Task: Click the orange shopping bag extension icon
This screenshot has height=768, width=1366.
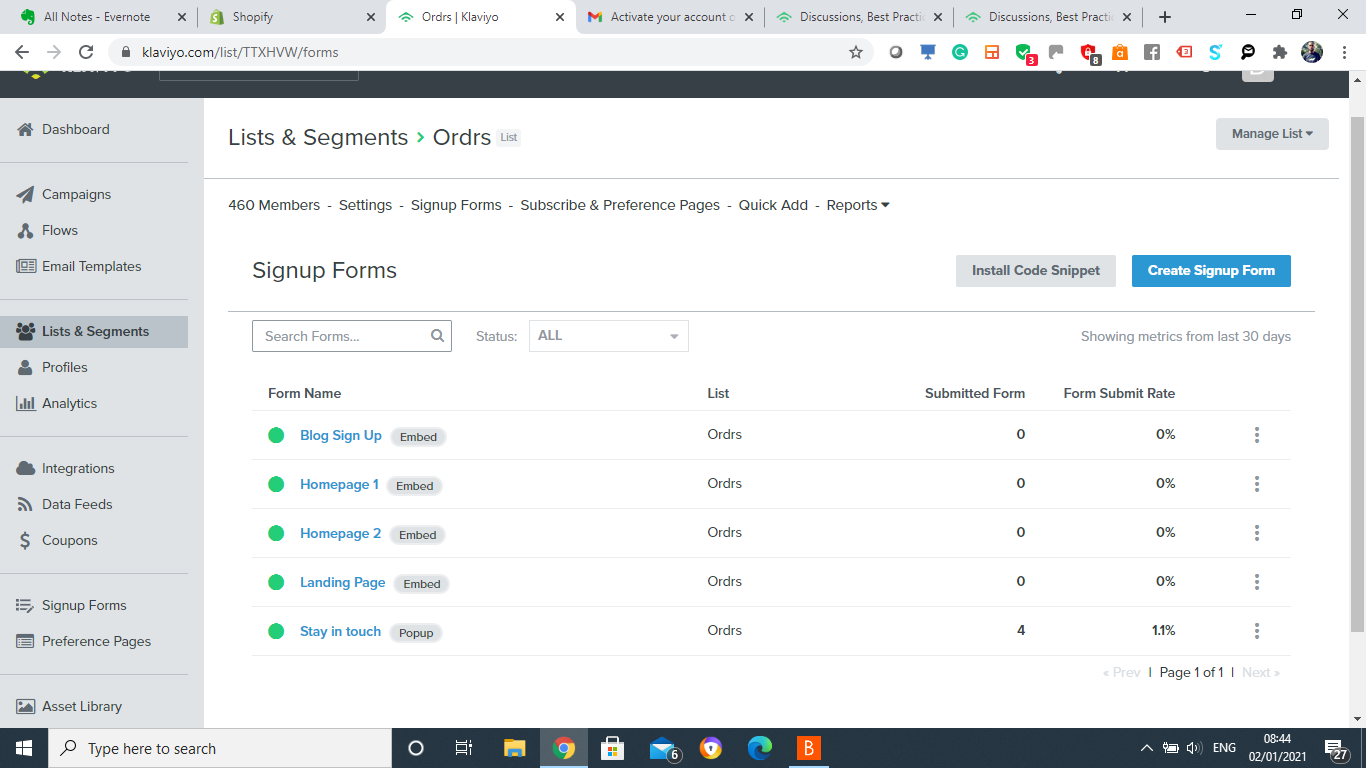Action: [1120, 52]
